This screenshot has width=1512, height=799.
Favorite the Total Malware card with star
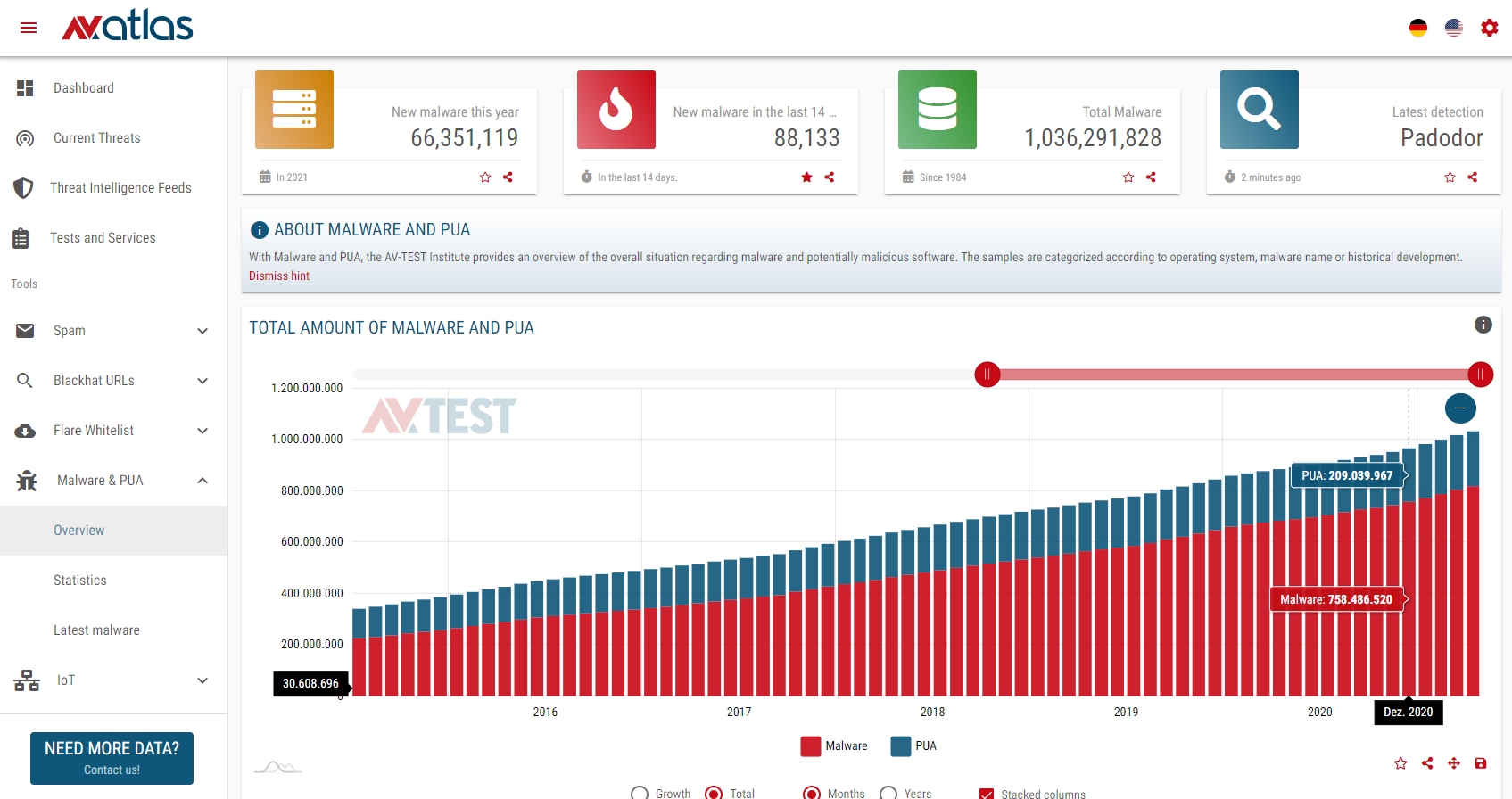(x=1128, y=177)
